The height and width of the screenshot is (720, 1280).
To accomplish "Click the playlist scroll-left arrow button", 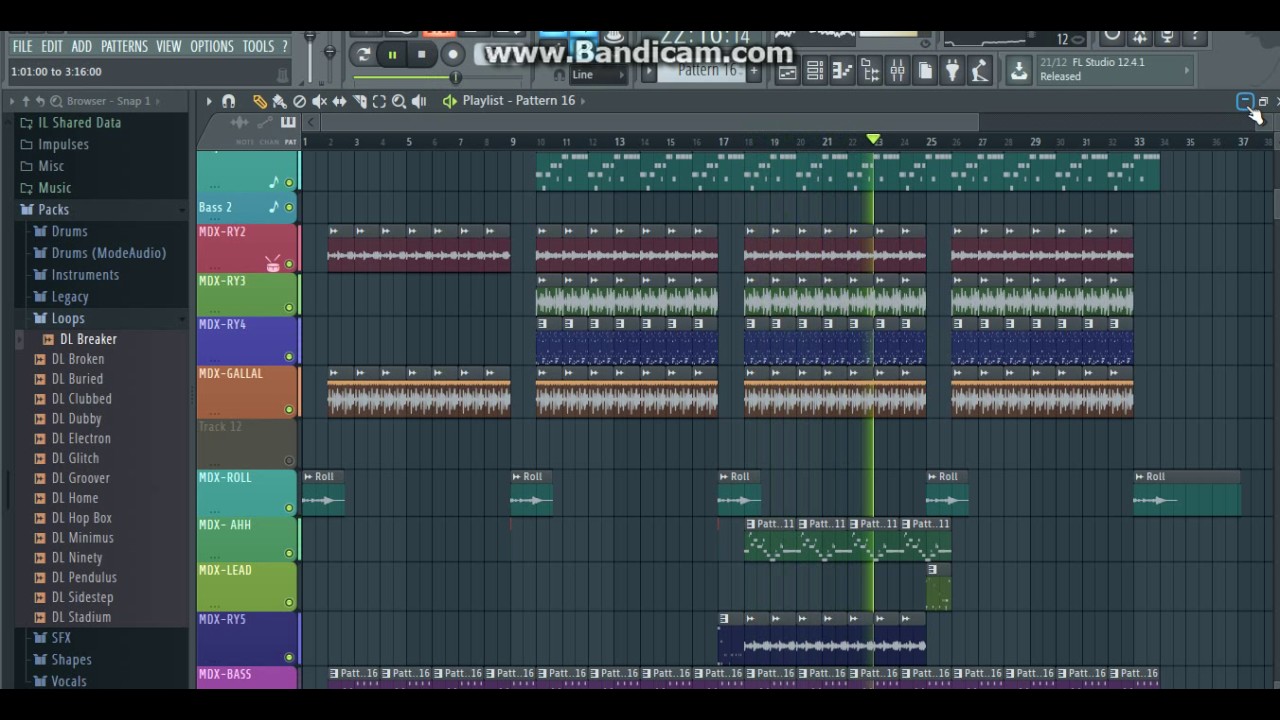I will pyautogui.click(x=311, y=122).
